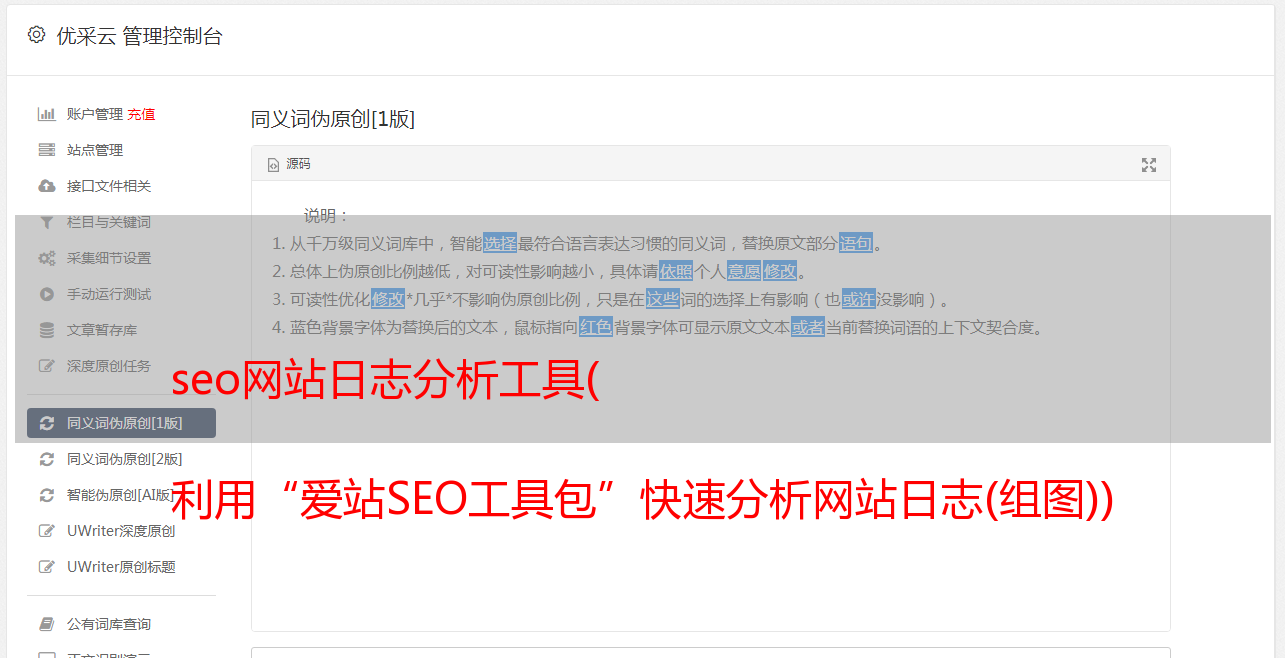Go to UWriter深度原创 page

point(121,531)
